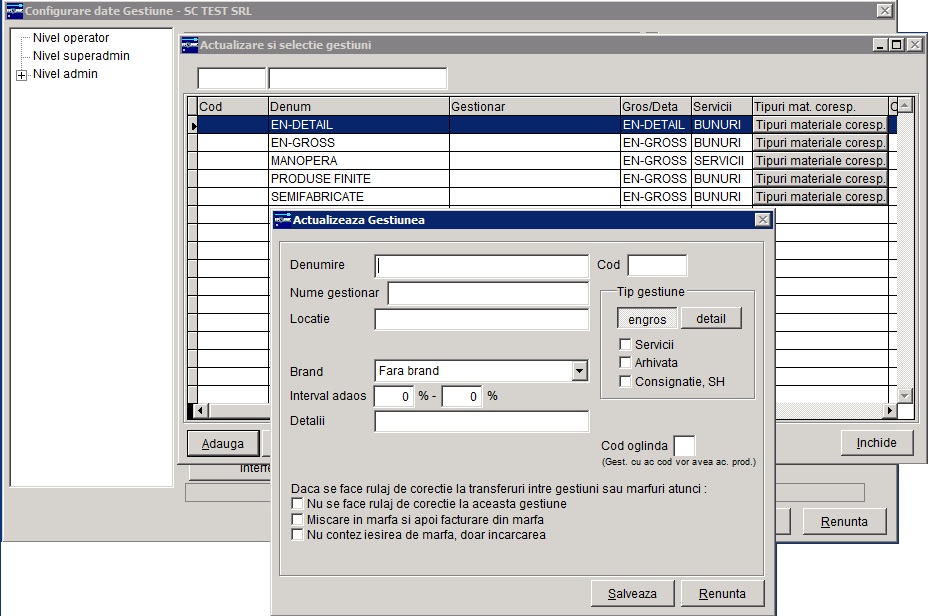Click the Tipuri mat. coresp. column header
Image resolution: width=928 pixels, height=616 pixels.
point(820,107)
